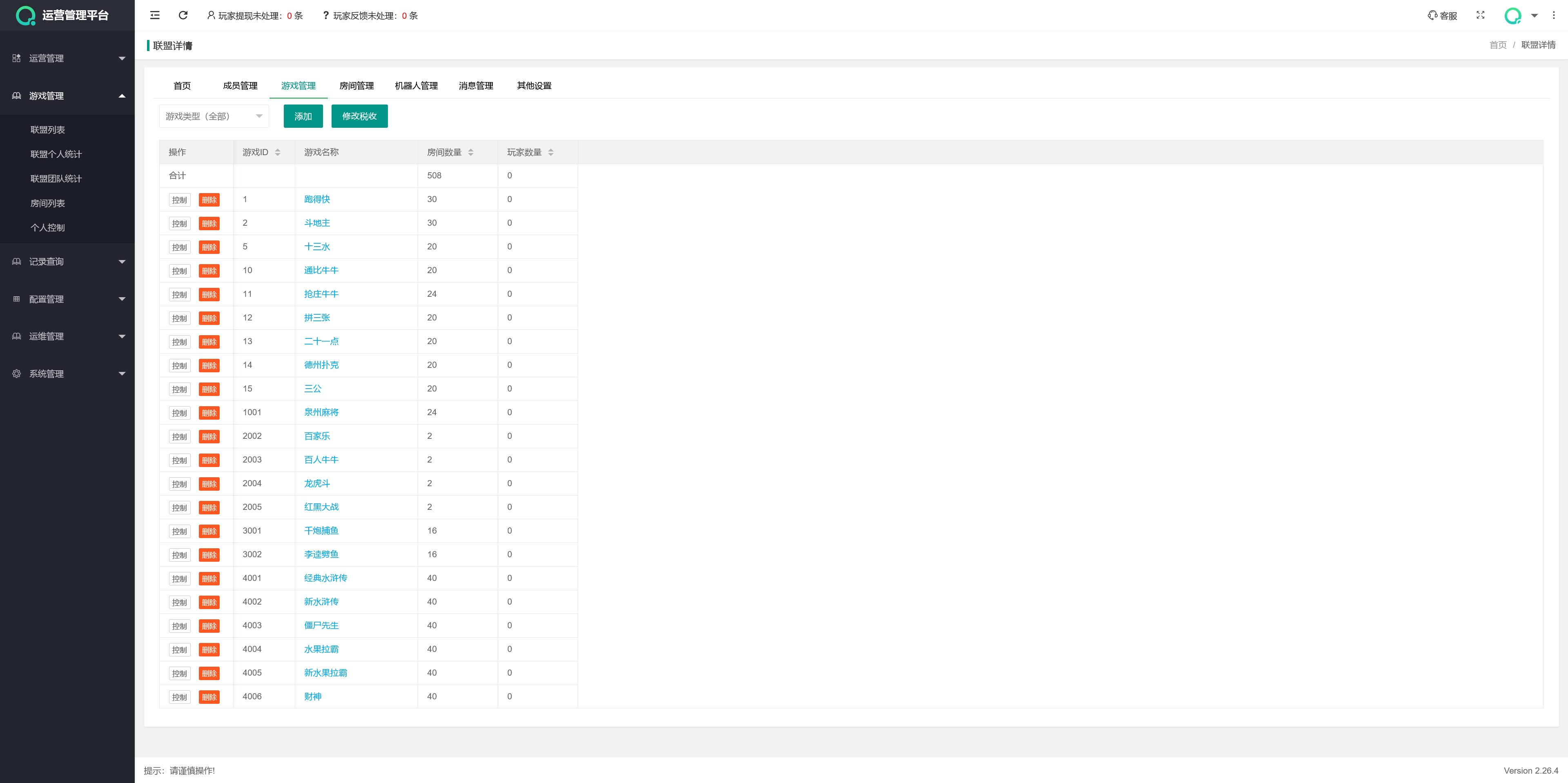Click the 运营管理平台 logo
The image size is (1568, 783).
pyautogui.click(x=62, y=15)
